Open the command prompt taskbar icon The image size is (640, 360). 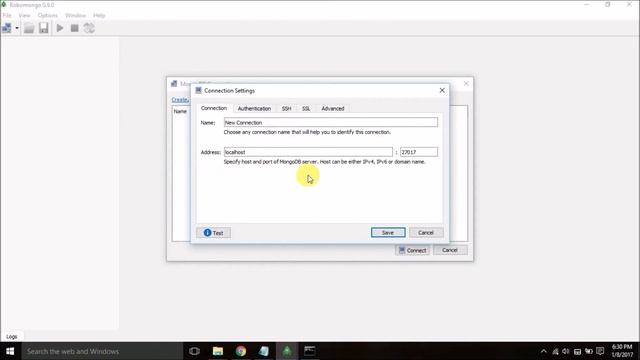coord(309,351)
